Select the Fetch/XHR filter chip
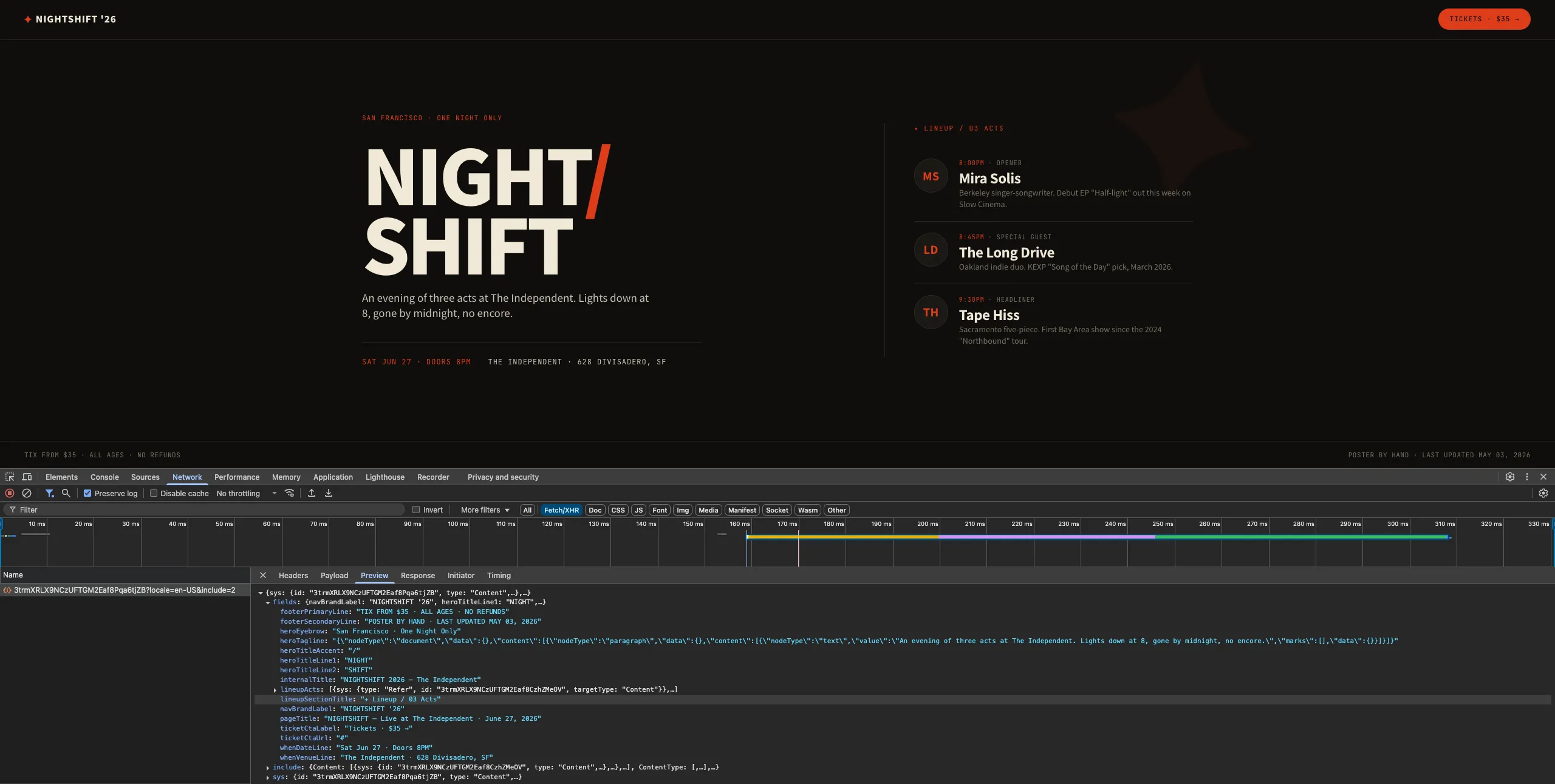Image resolution: width=1555 pixels, height=784 pixels. [561, 510]
